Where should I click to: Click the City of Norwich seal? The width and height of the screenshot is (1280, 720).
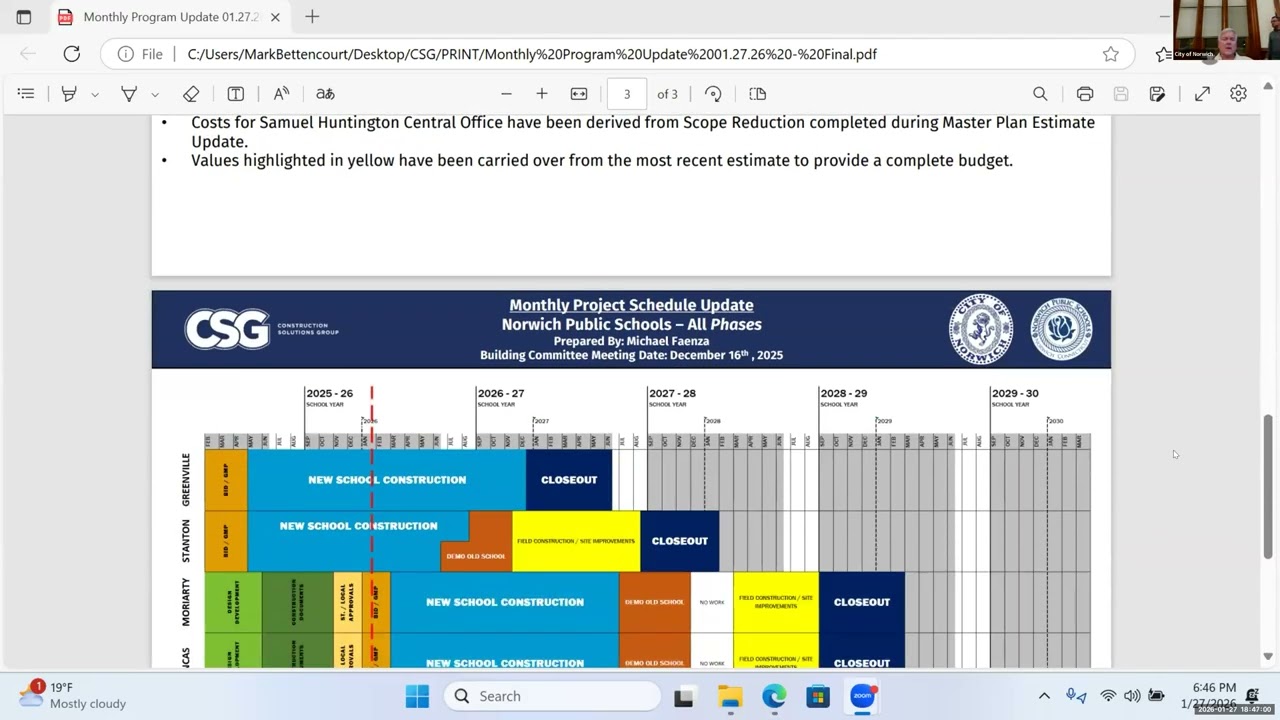[981, 329]
